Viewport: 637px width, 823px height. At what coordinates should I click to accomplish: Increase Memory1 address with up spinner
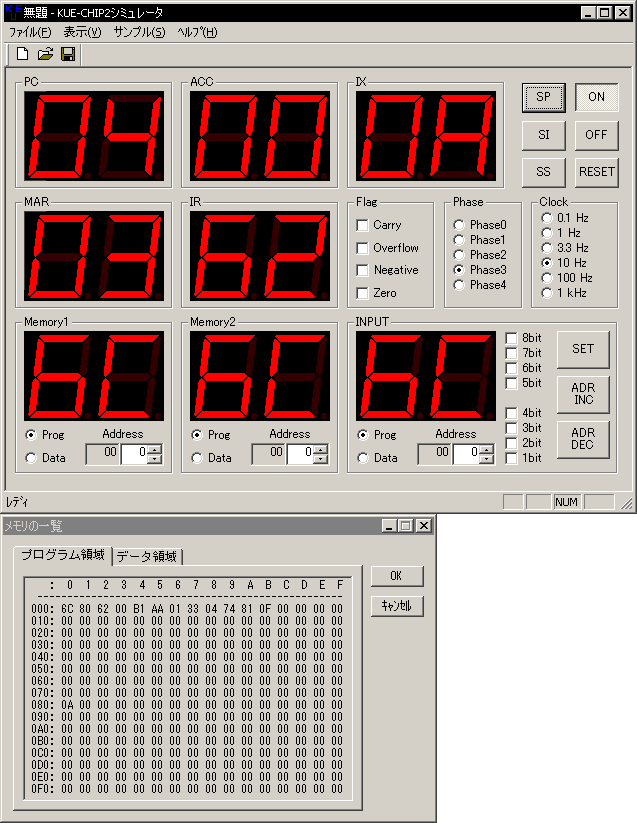154,449
